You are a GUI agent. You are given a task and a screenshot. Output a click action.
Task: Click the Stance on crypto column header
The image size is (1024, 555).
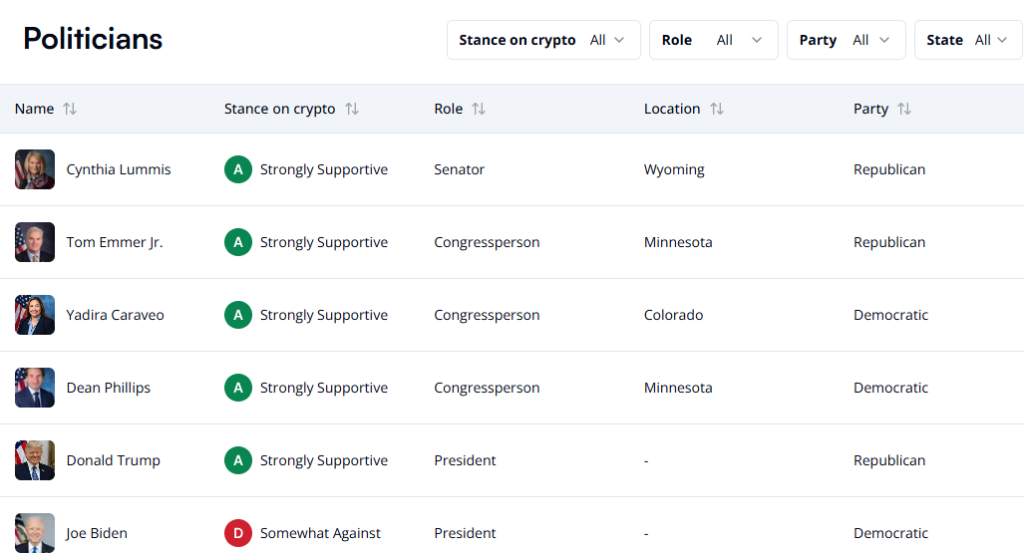(x=280, y=109)
